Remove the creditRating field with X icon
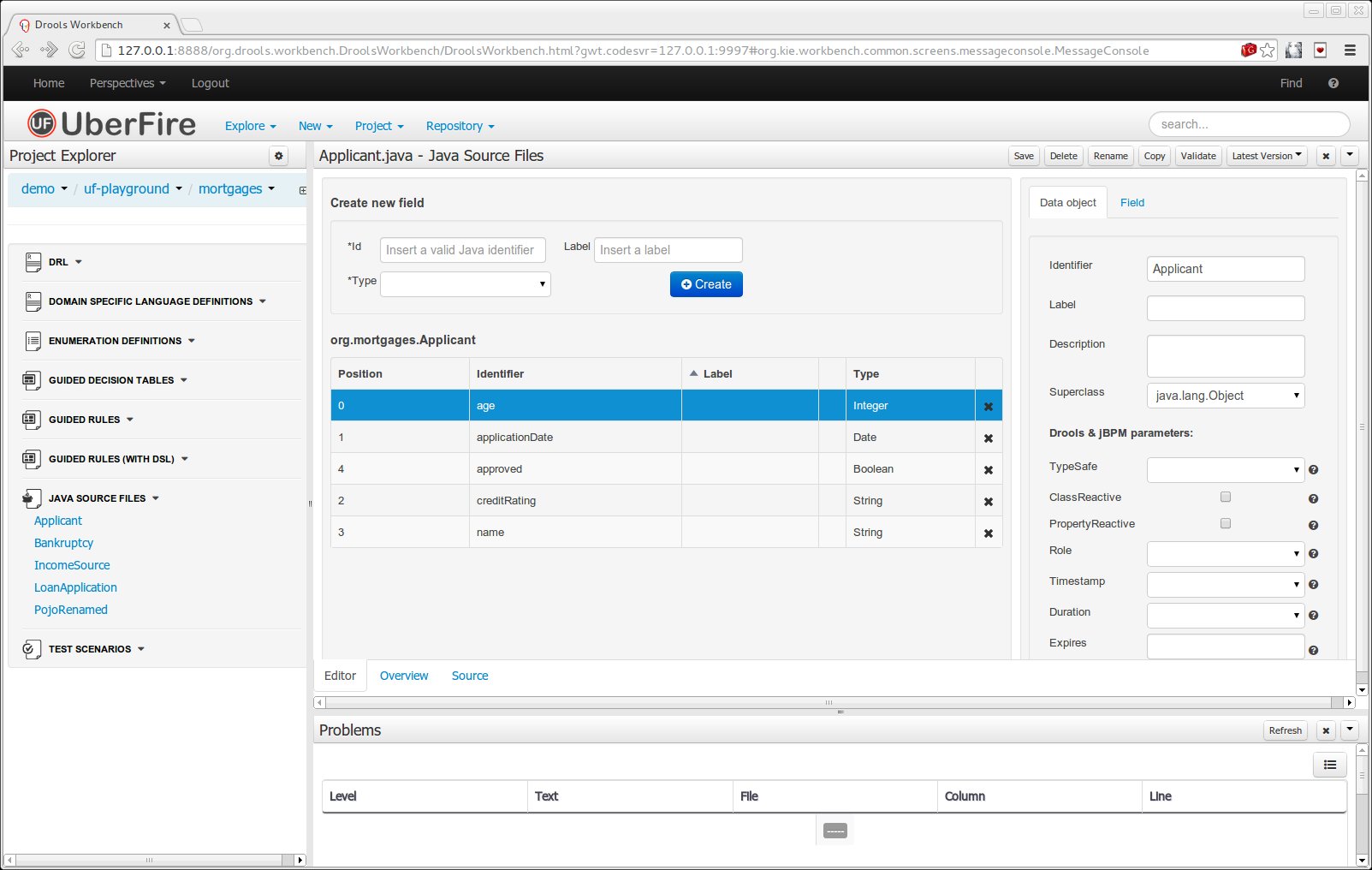The image size is (1372, 870). click(x=988, y=502)
